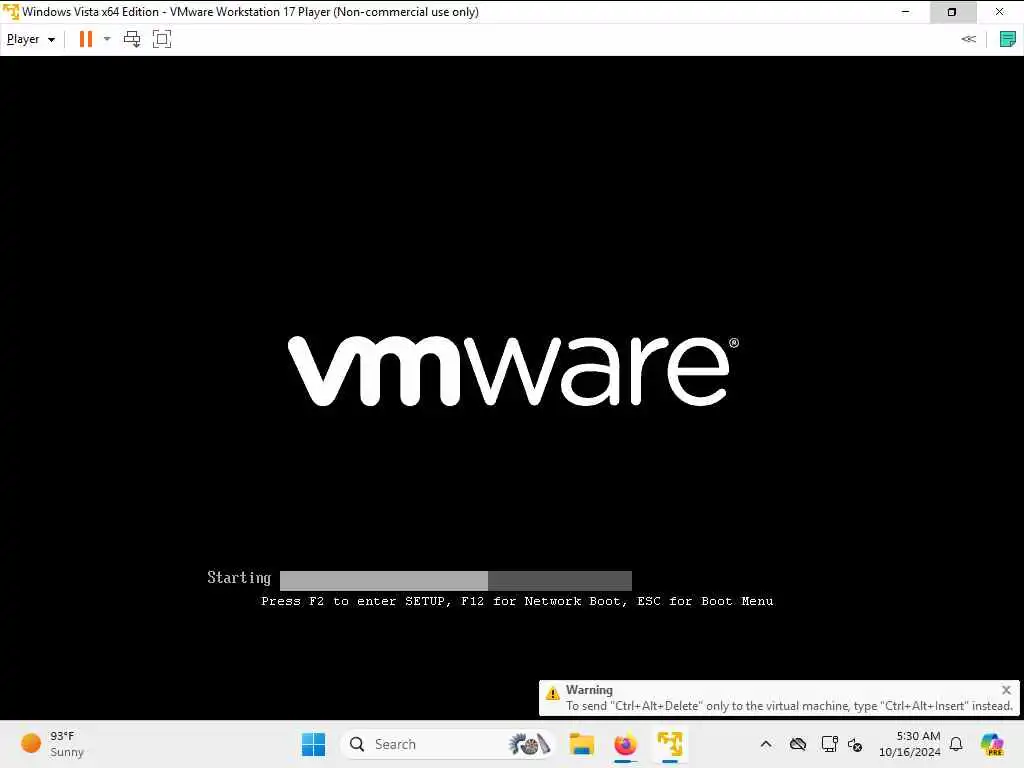The height and width of the screenshot is (768, 1024).
Task: Minimize the VMware Player window
Action: (x=905, y=12)
